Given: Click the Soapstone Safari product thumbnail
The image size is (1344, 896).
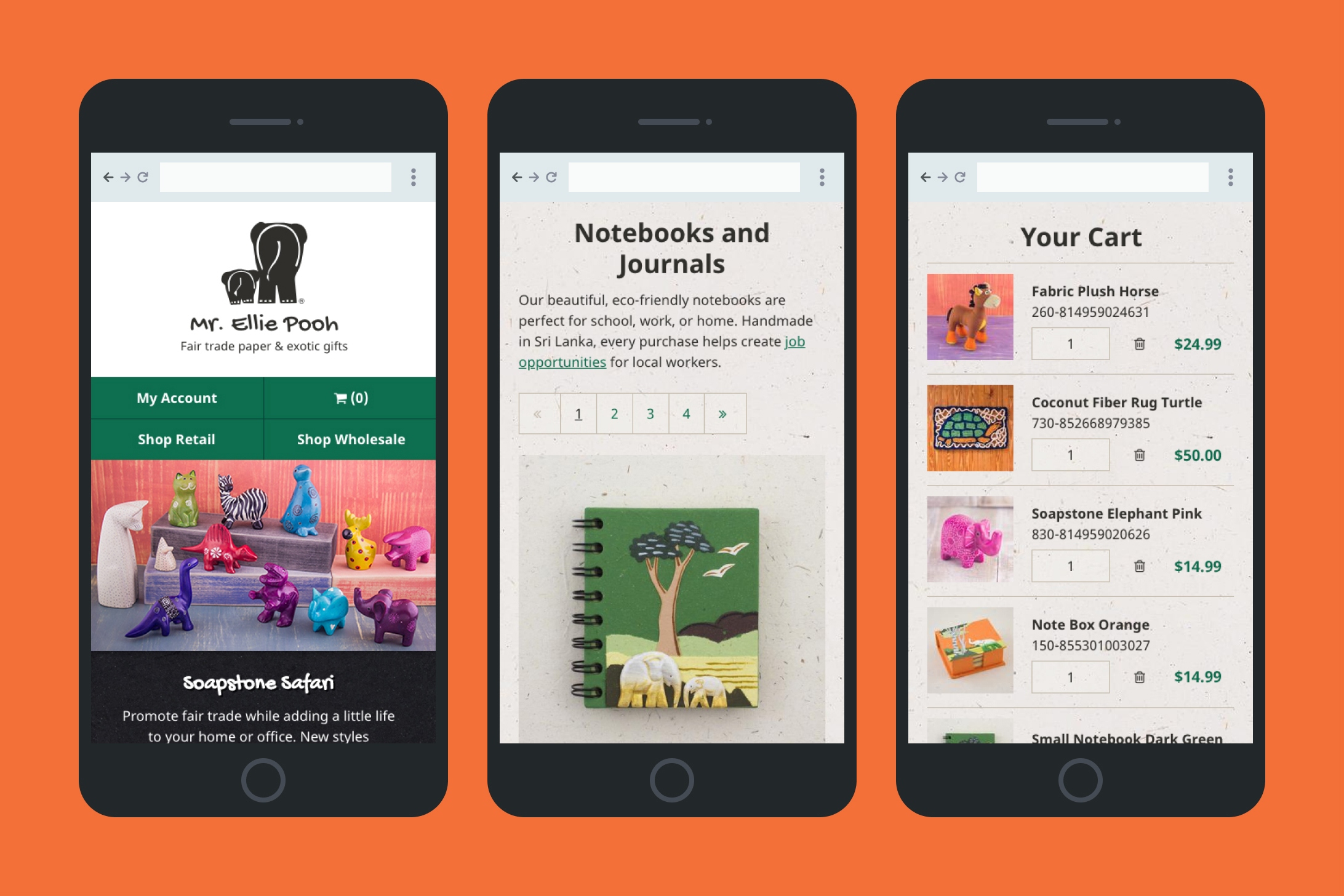Looking at the screenshot, I should point(262,575).
